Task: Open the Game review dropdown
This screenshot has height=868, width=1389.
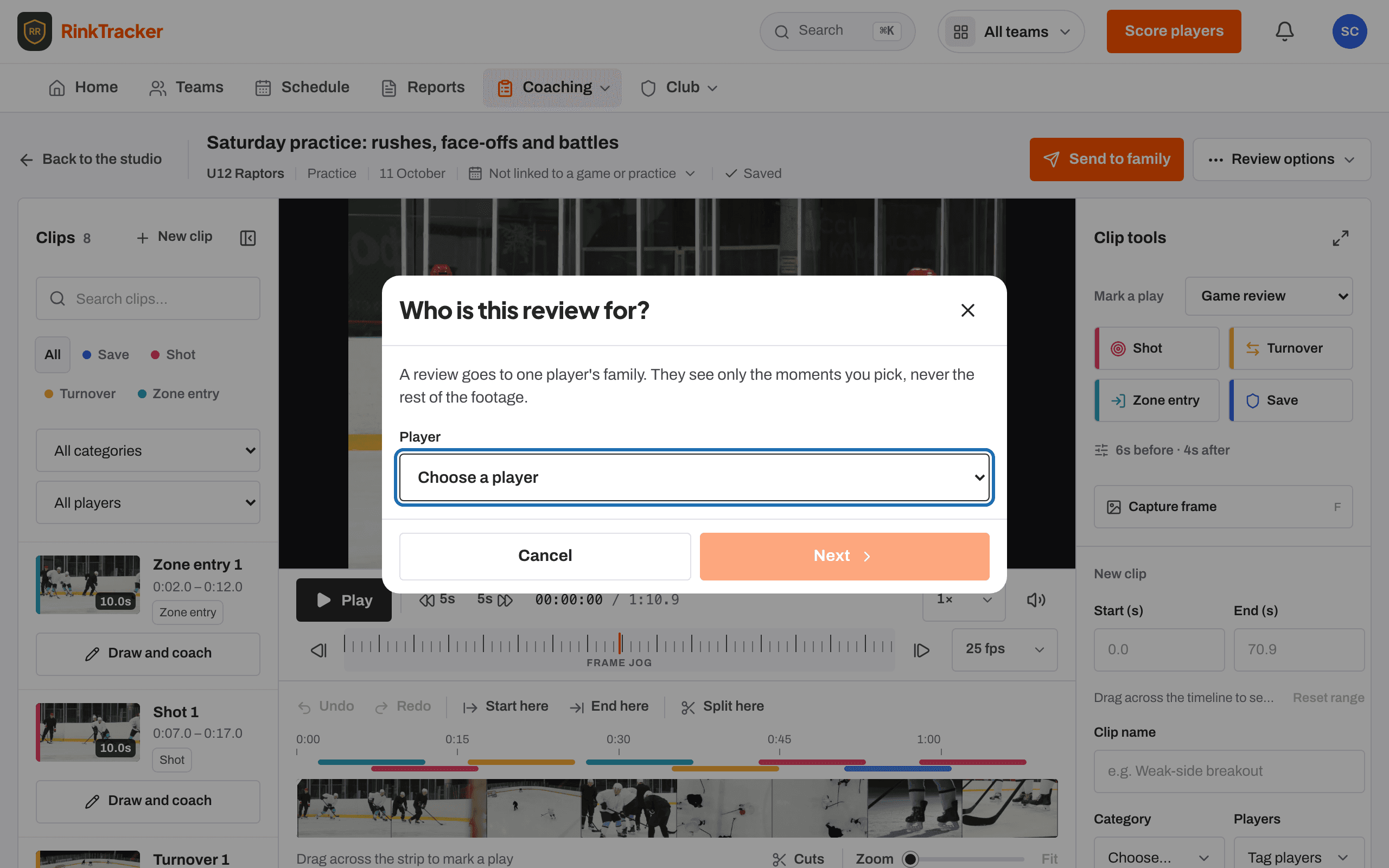Action: (1269, 296)
